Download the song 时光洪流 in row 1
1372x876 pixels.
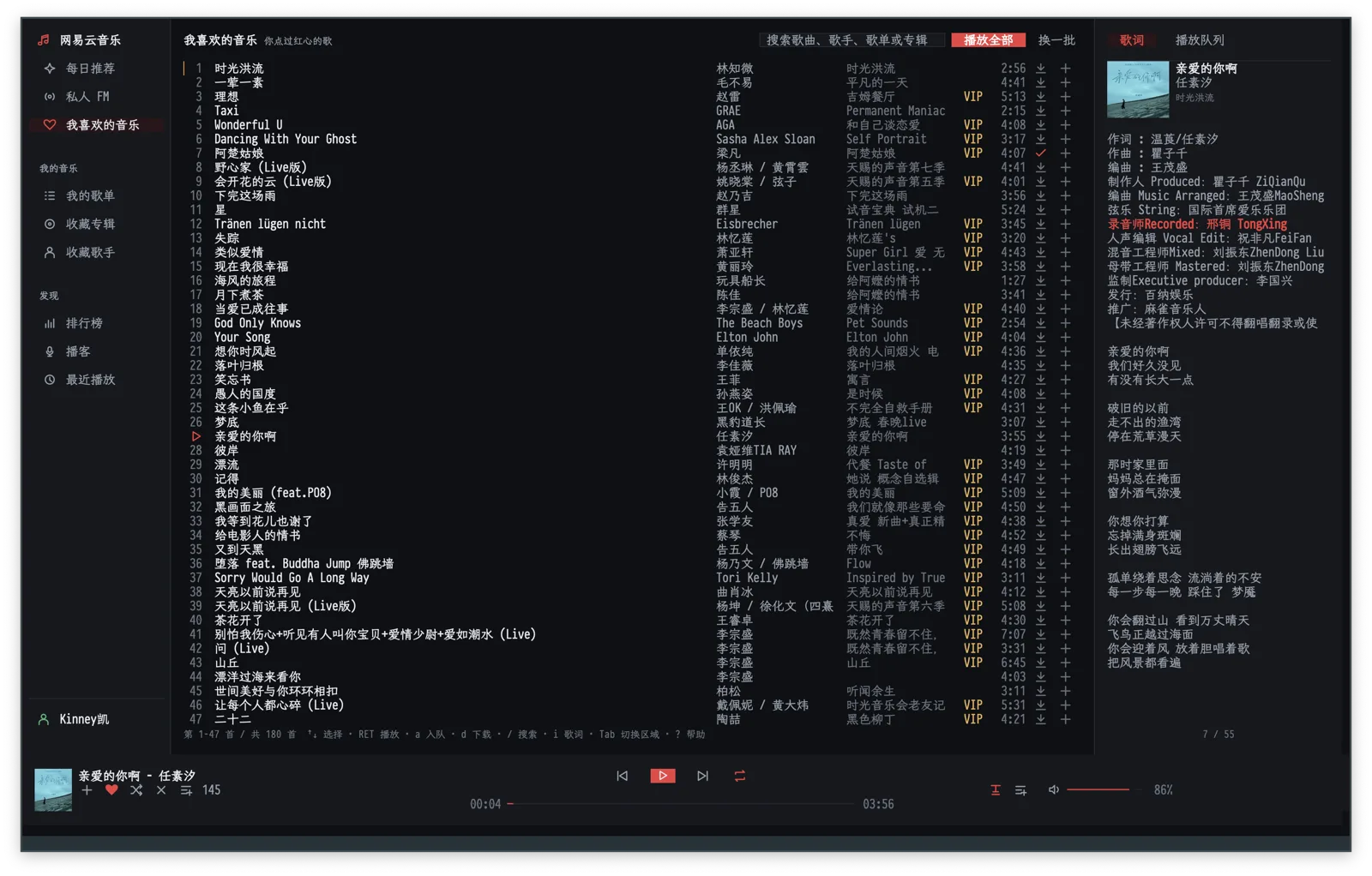1041,69
